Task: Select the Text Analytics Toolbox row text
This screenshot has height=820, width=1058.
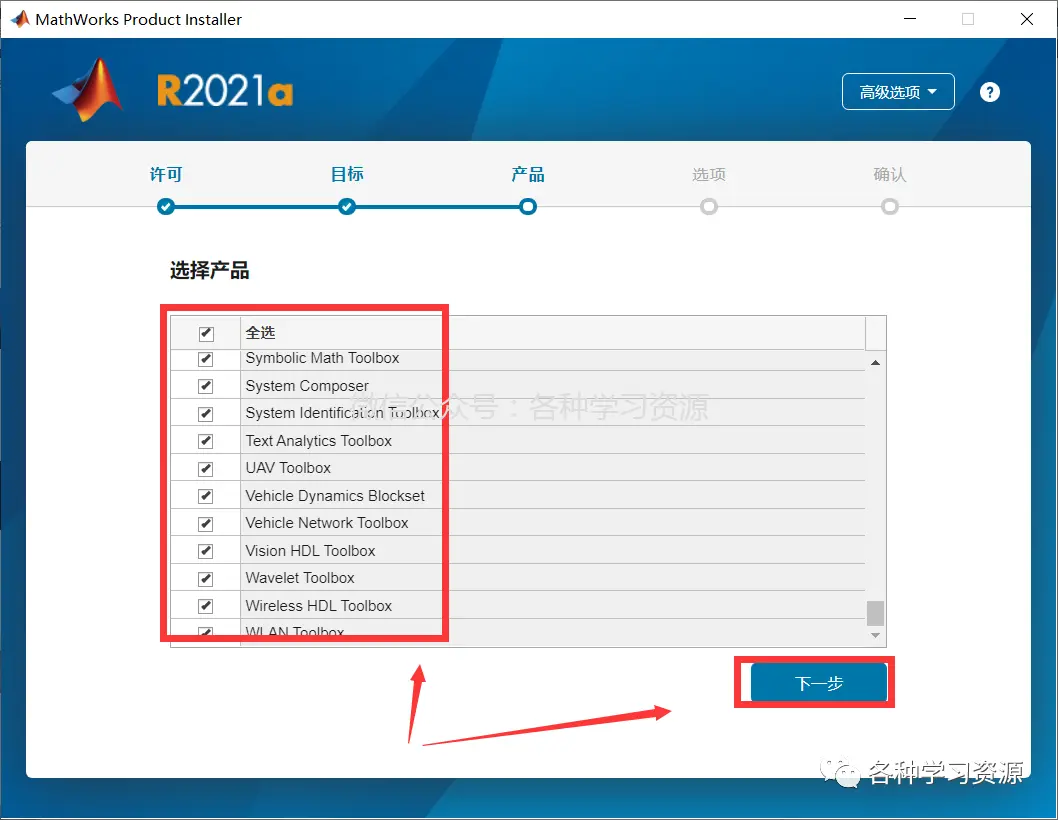Action: [x=318, y=441]
